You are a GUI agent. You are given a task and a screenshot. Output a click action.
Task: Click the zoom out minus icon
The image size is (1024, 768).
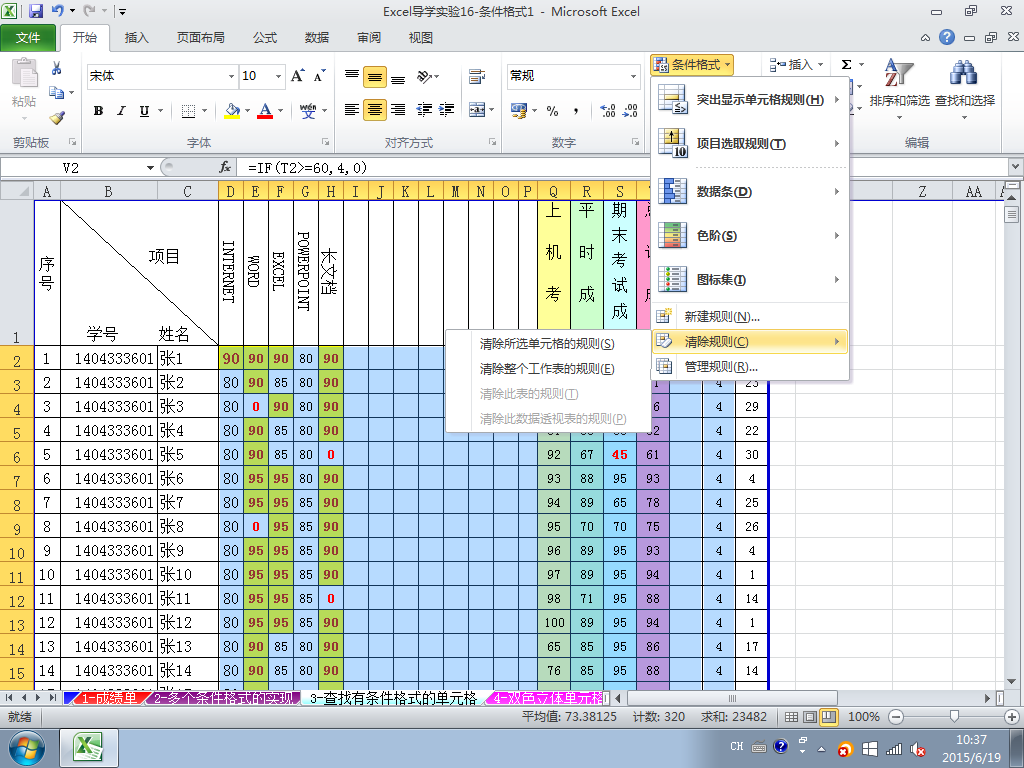click(896, 717)
